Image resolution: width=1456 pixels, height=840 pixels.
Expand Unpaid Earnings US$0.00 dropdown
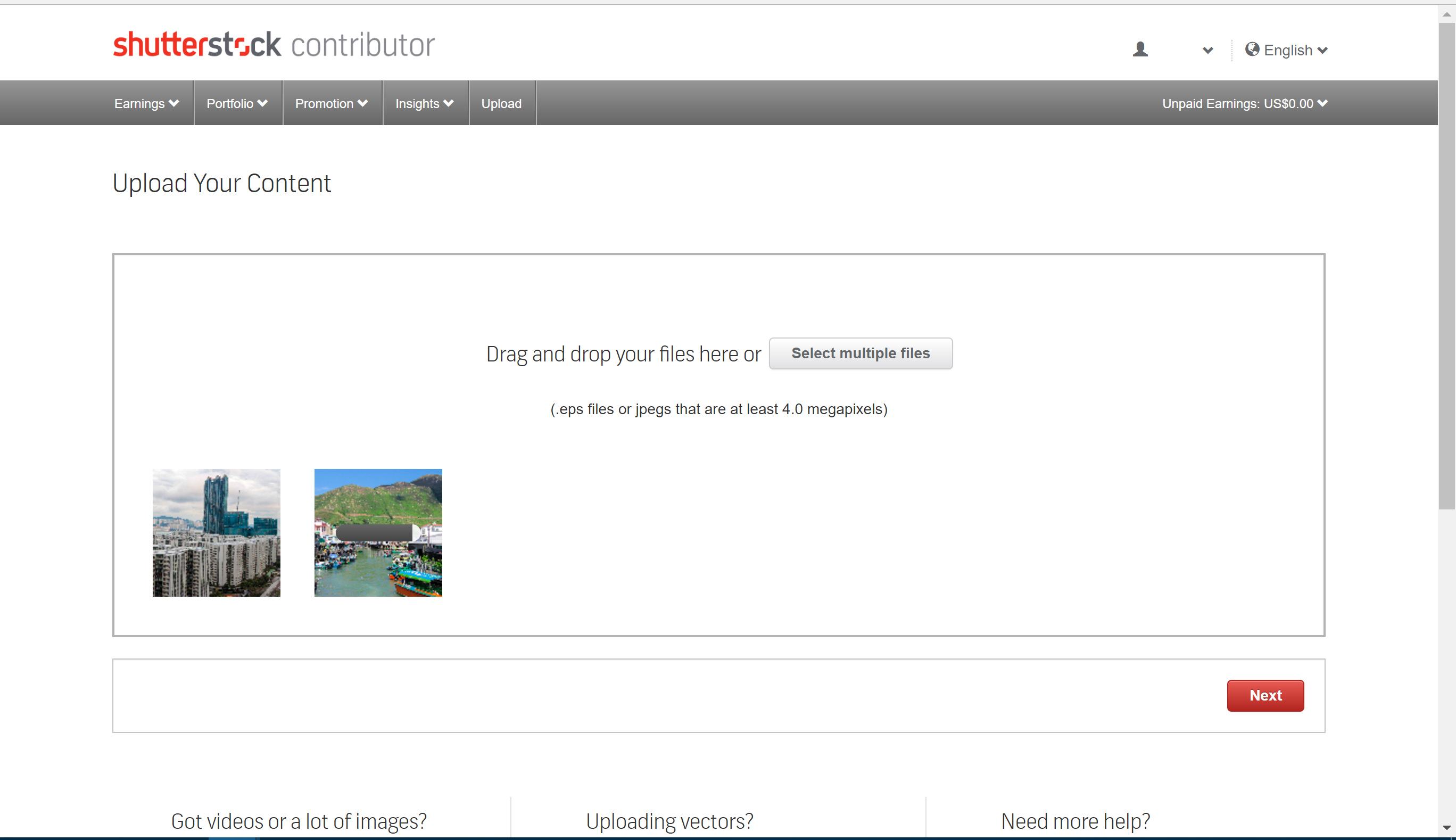(1244, 103)
